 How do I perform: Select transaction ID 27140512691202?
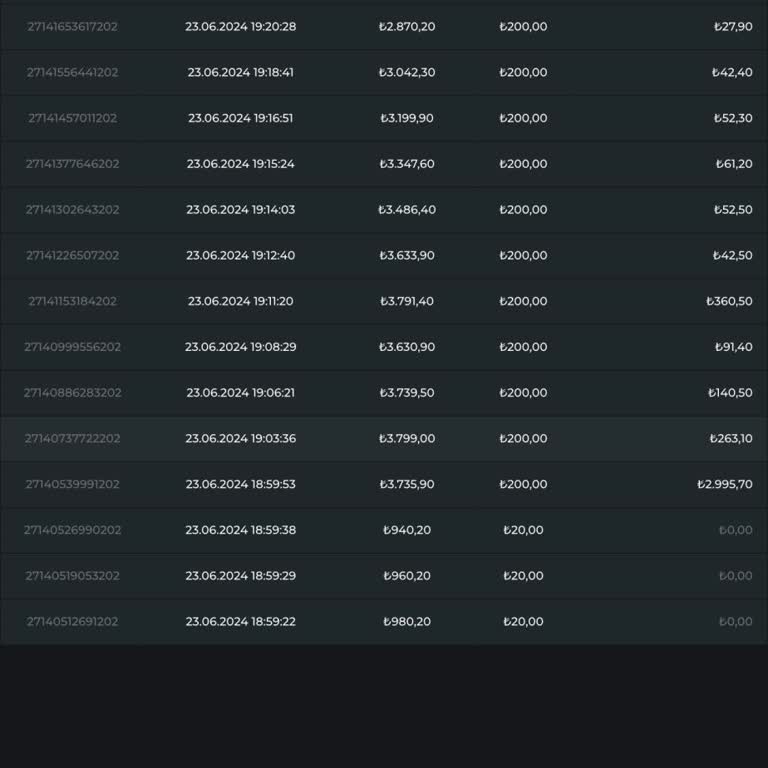click(72, 622)
